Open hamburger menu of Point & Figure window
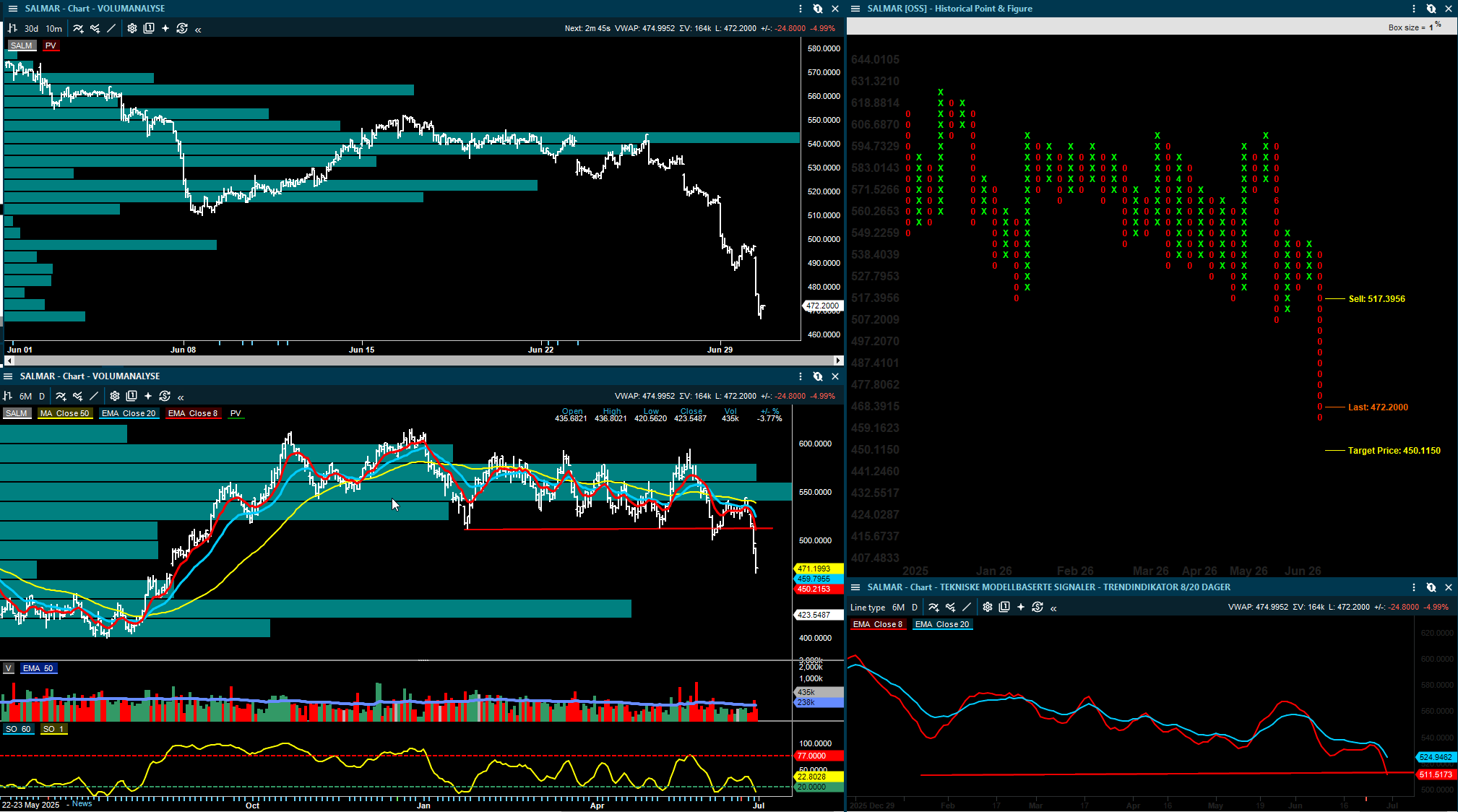The height and width of the screenshot is (812, 1458). pos(855,9)
